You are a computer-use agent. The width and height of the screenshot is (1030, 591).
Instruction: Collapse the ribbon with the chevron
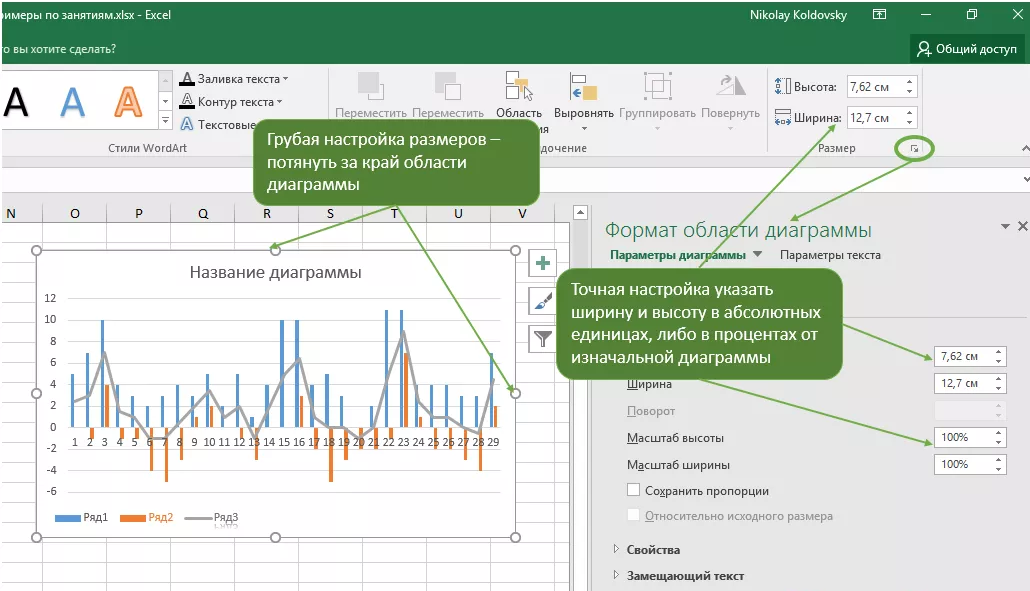click(1025, 149)
